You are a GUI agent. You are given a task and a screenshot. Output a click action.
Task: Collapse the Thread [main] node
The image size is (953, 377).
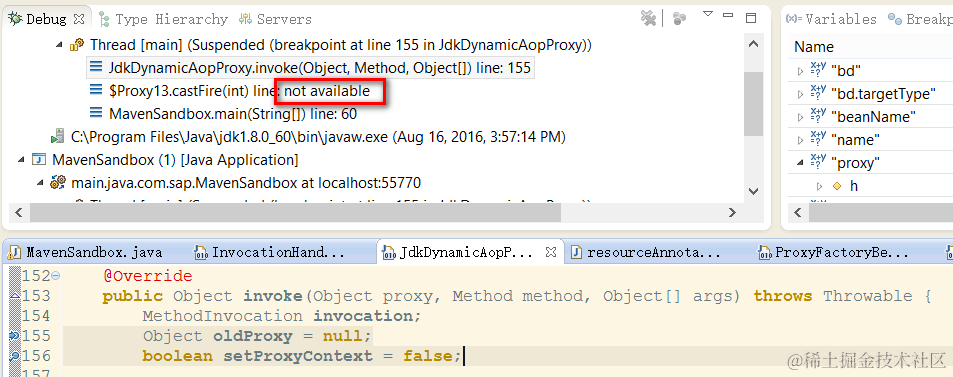[59, 45]
